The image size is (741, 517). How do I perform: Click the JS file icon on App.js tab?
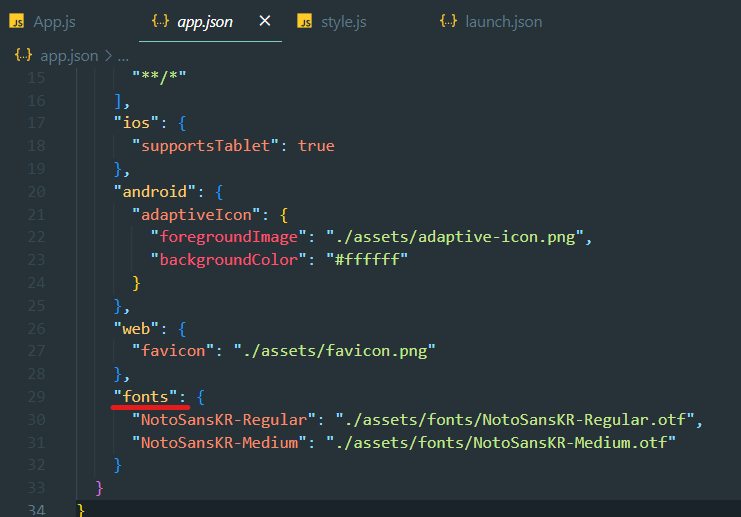17,21
